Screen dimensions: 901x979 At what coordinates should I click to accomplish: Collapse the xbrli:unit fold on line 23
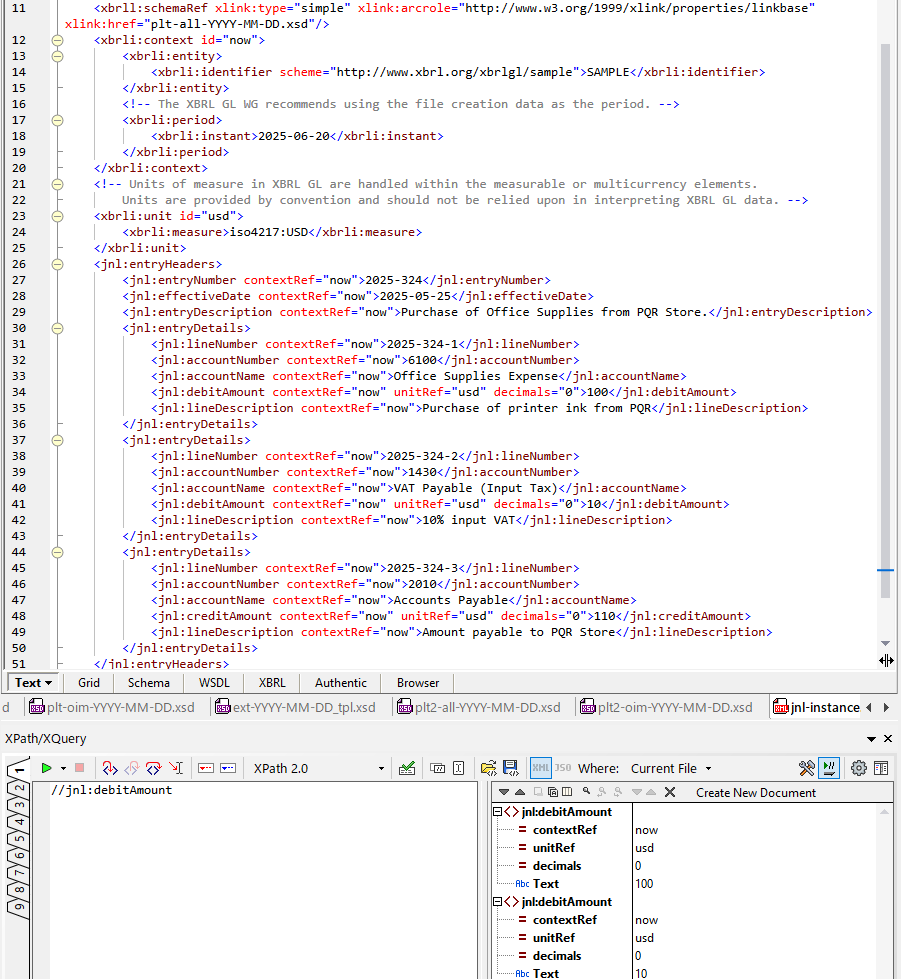[57, 216]
